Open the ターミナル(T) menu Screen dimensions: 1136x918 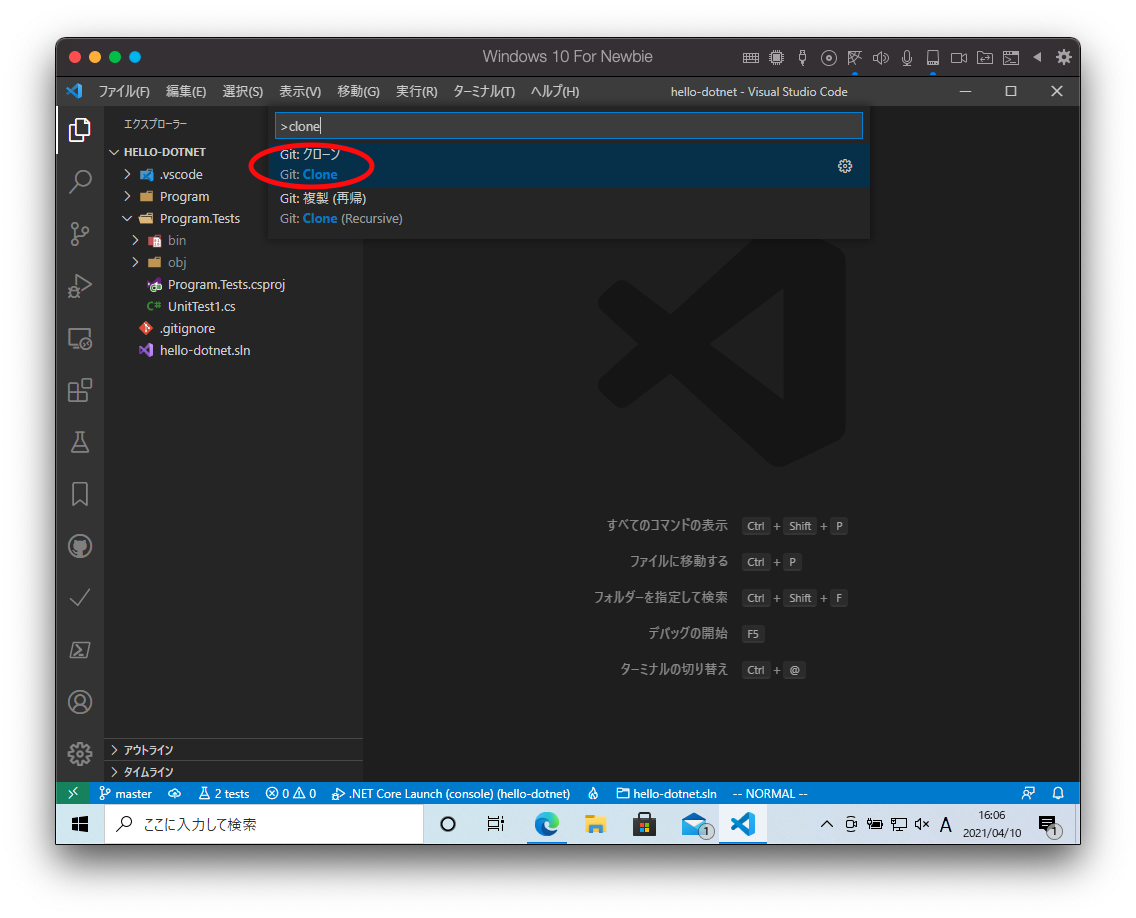[484, 91]
